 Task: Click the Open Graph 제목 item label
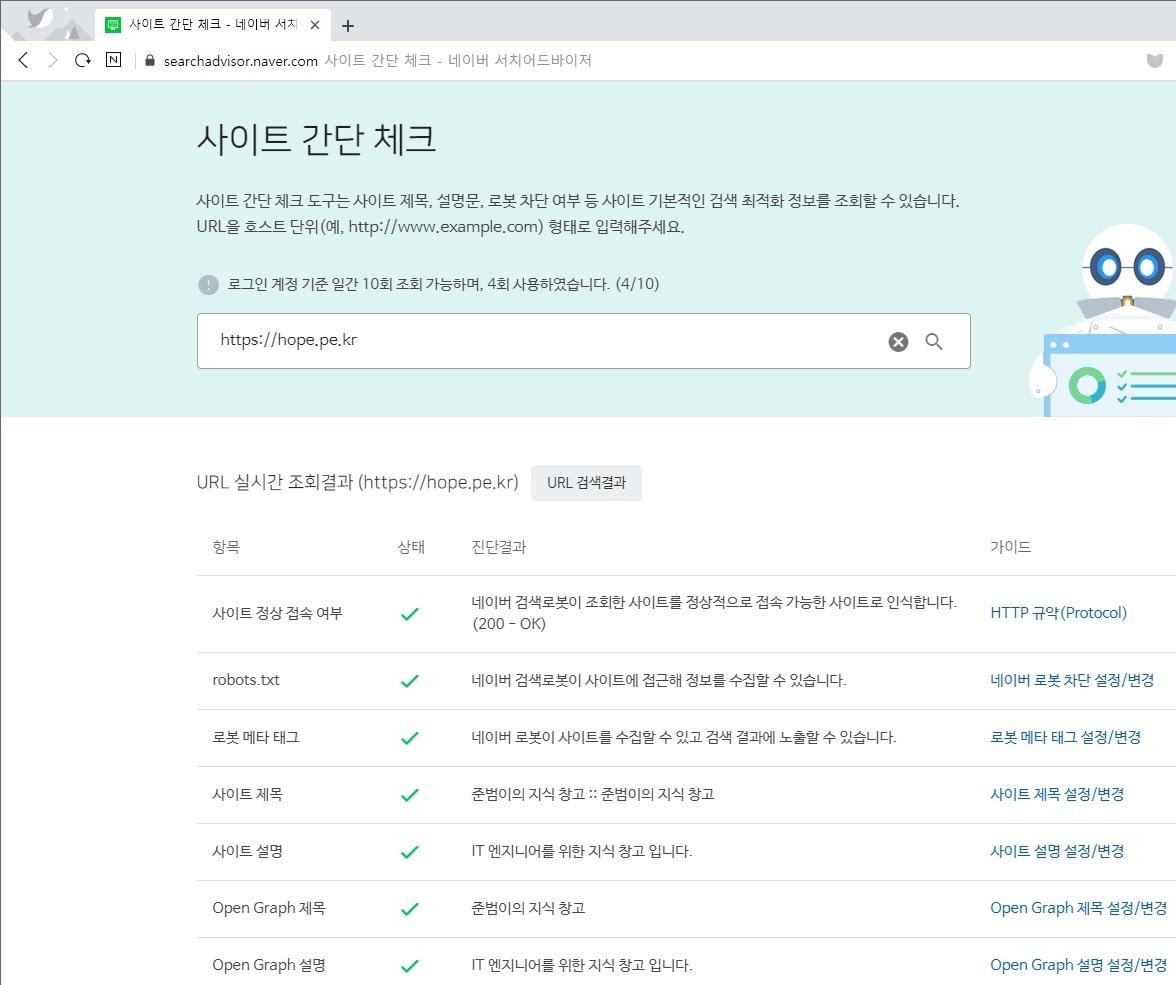[268, 908]
